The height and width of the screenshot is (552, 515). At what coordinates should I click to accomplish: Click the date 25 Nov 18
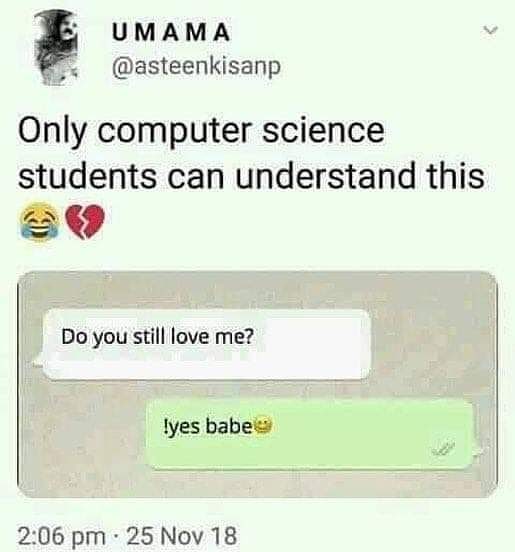click(182, 535)
